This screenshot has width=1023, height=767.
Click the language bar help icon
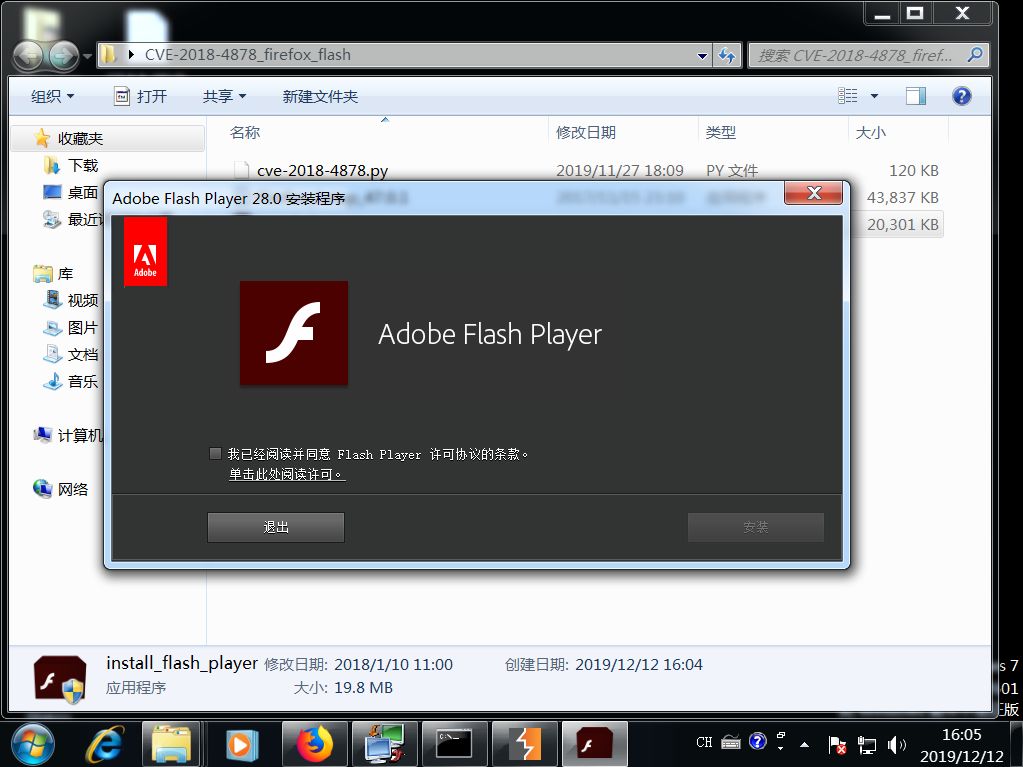(x=757, y=742)
